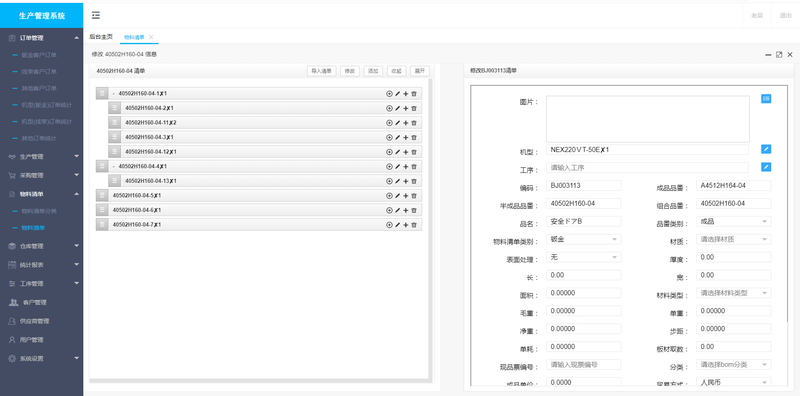Focus the 品名 field showing 安全ドアB

583,221
